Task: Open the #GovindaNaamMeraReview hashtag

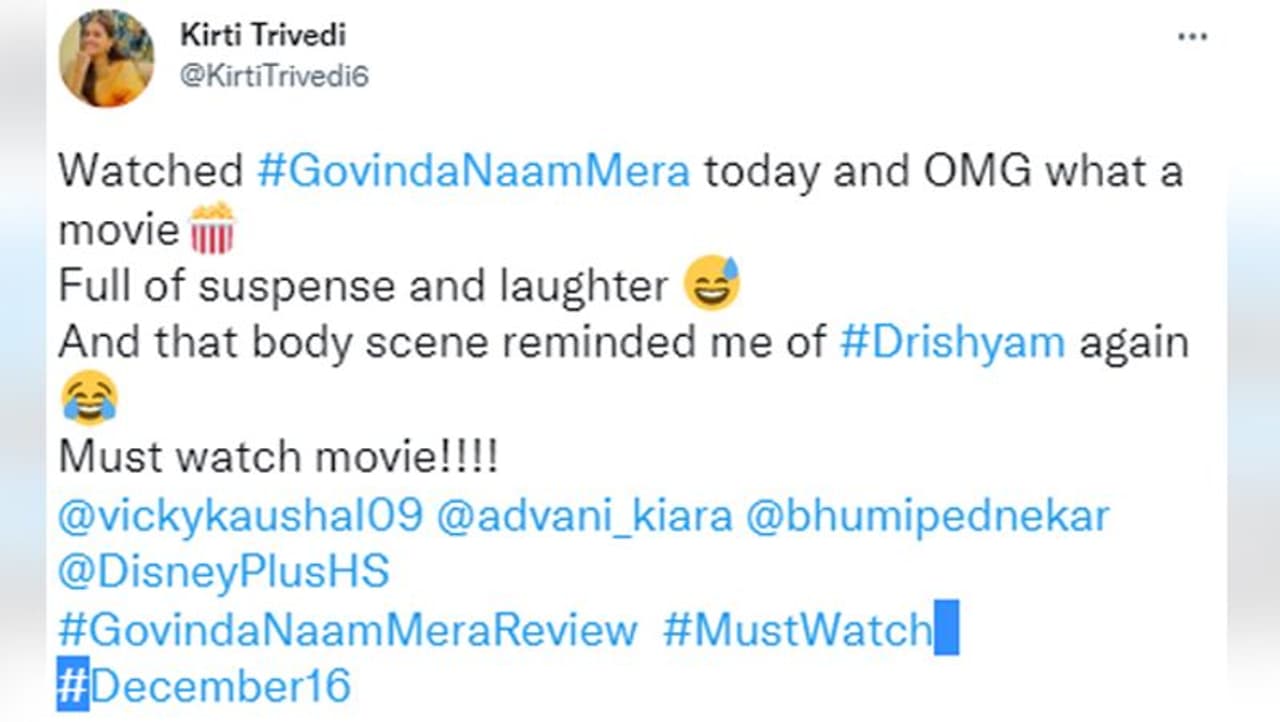Action: [347, 630]
